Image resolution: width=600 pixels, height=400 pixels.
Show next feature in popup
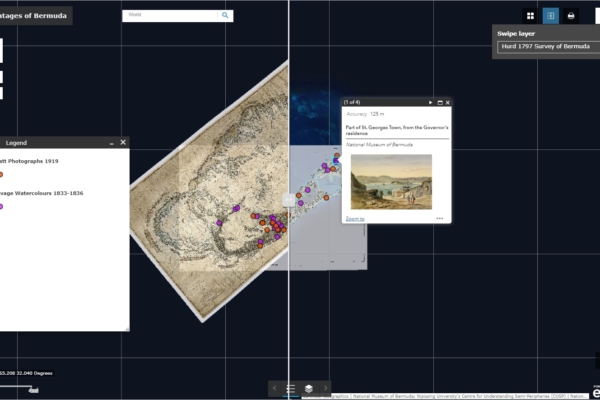click(x=430, y=103)
